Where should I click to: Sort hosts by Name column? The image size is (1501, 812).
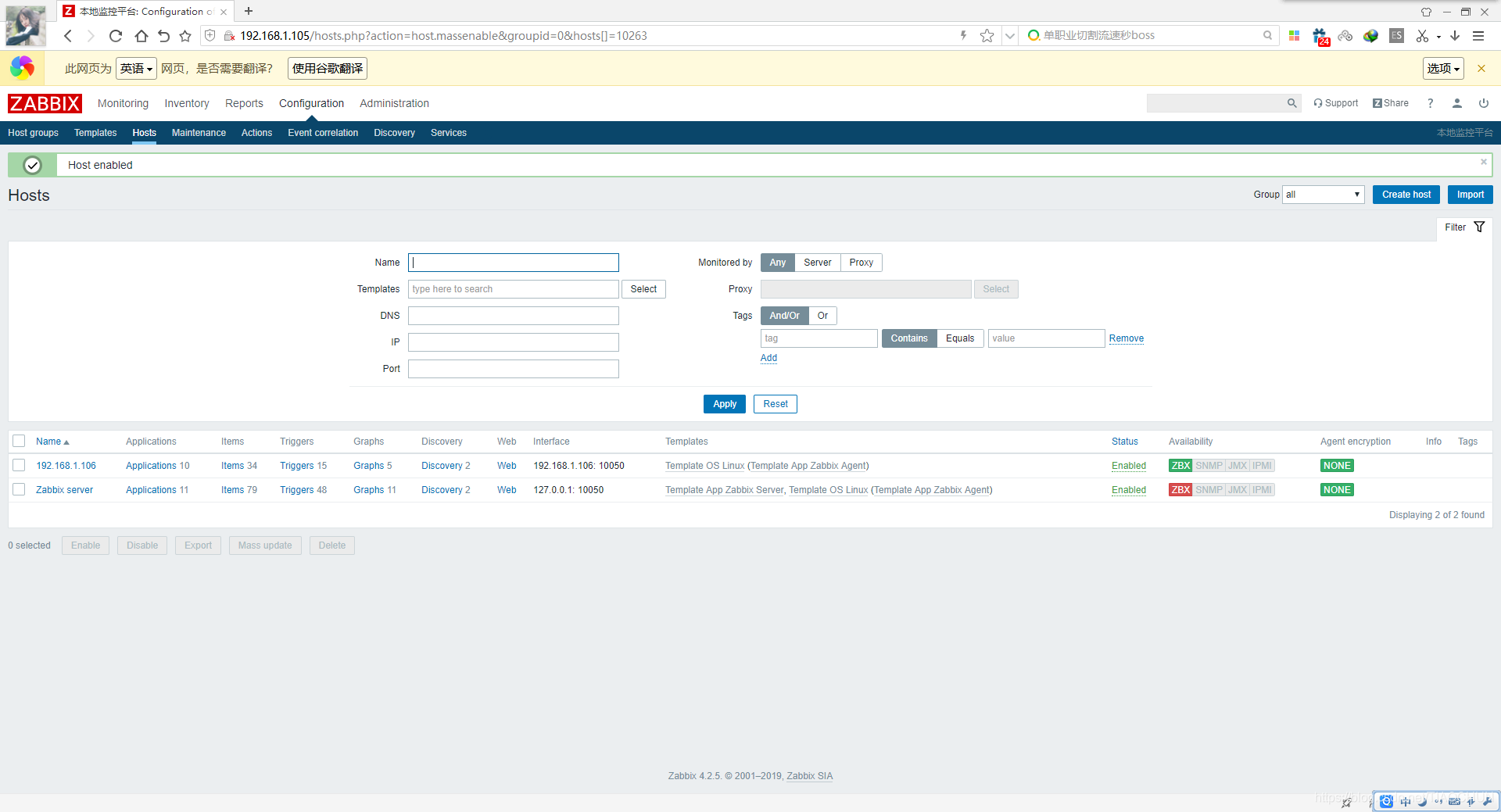(x=52, y=442)
